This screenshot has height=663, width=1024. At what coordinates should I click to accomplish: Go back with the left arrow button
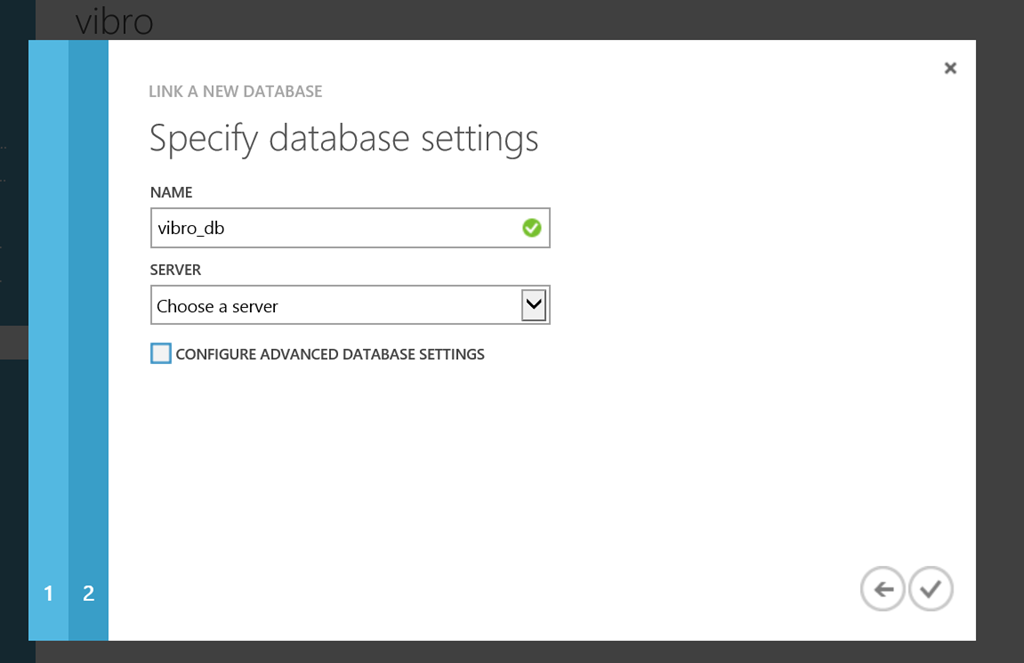883,589
